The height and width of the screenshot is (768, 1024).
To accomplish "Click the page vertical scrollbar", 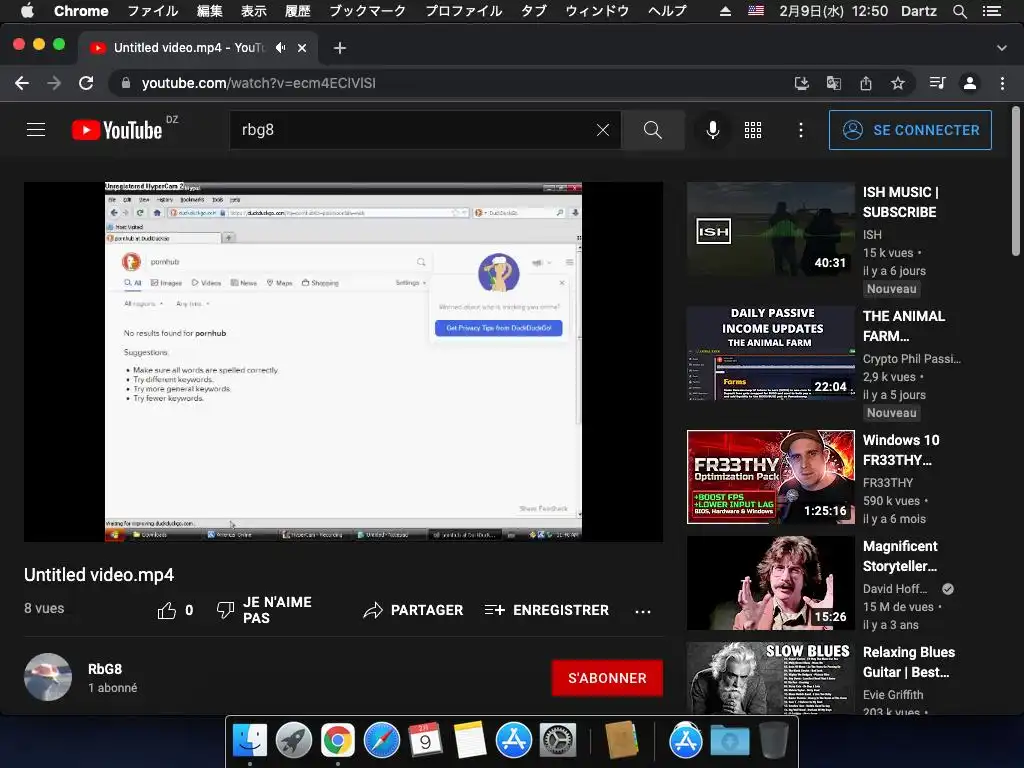I will [x=1016, y=182].
